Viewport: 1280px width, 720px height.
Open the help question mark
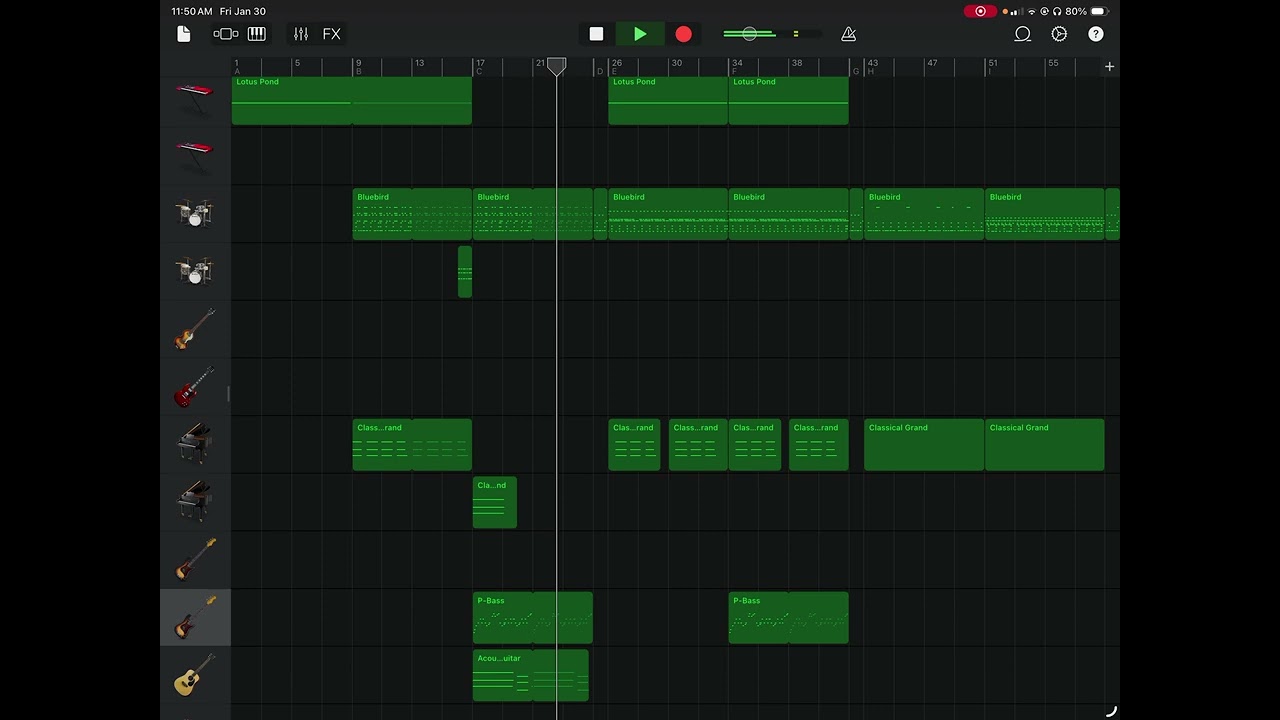pos(1096,34)
